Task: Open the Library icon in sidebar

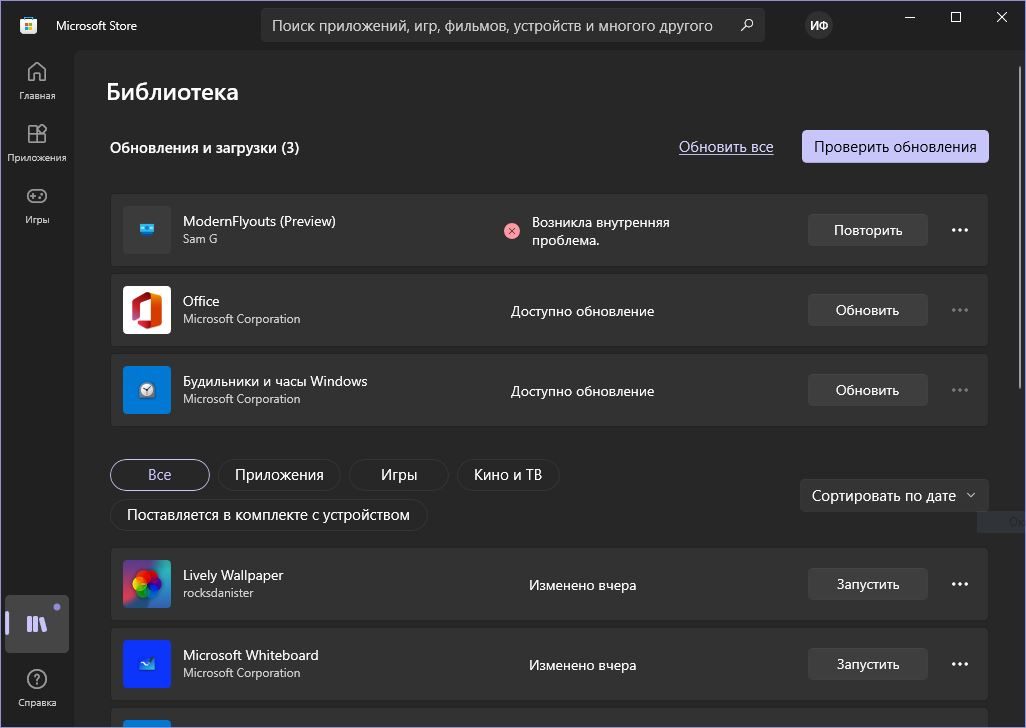Action: coord(37,624)
